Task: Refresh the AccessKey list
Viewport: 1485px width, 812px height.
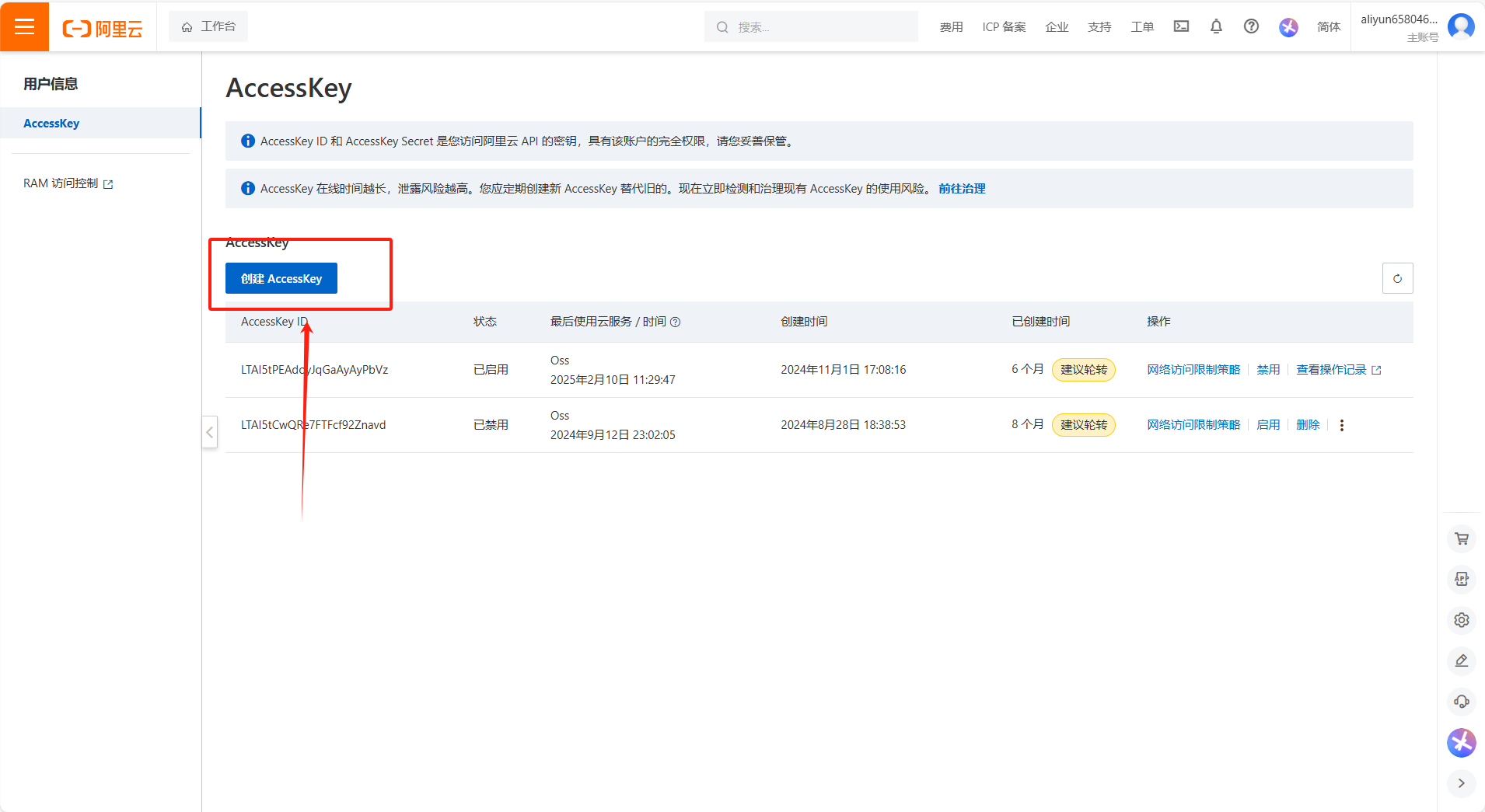Action: pos(1397,278)
